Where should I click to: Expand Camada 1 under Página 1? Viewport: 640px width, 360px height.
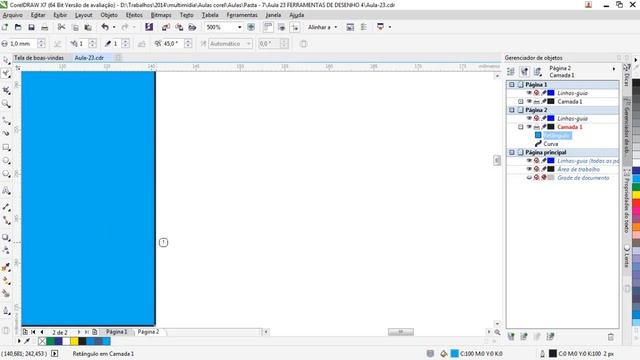click(520, 101)
